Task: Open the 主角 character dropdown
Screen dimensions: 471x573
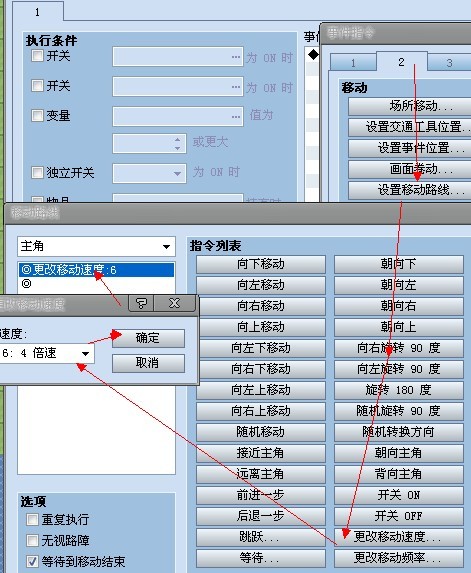Action: click(96, 246)
